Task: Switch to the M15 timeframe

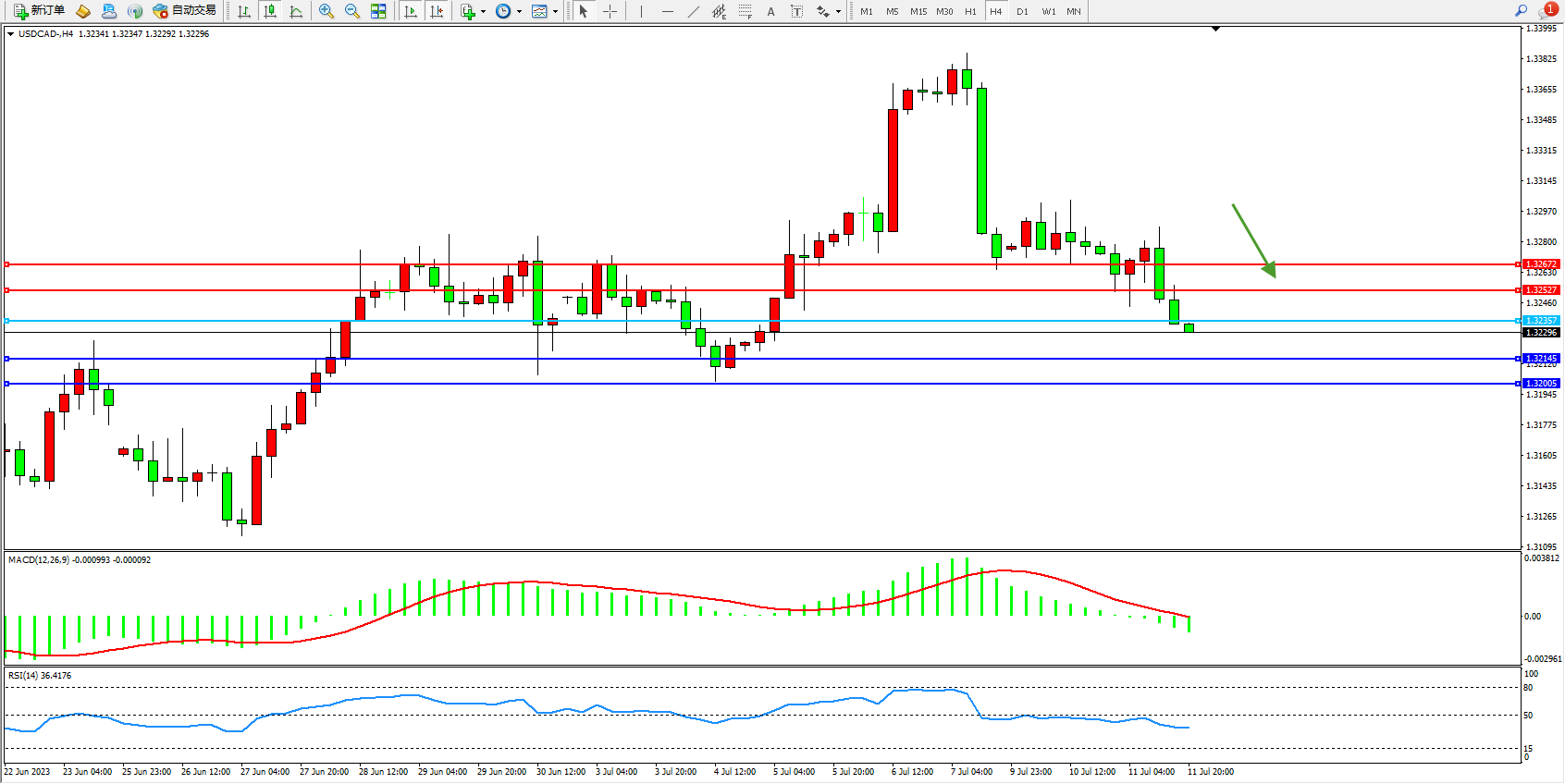Action: 918,11
